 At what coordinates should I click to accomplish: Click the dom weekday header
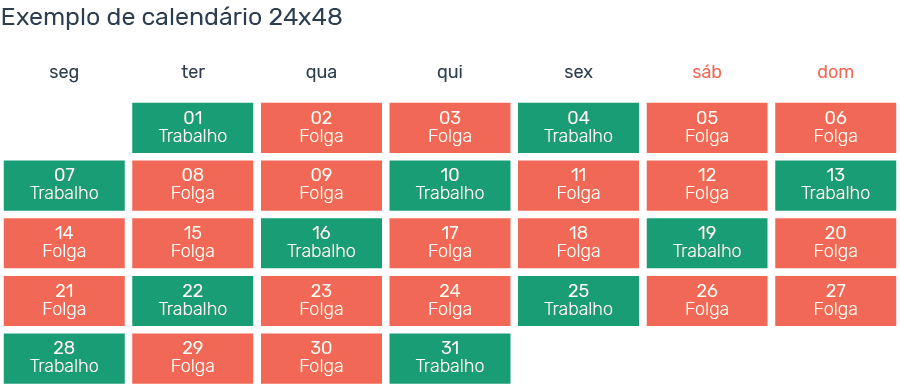pos(836,72)
